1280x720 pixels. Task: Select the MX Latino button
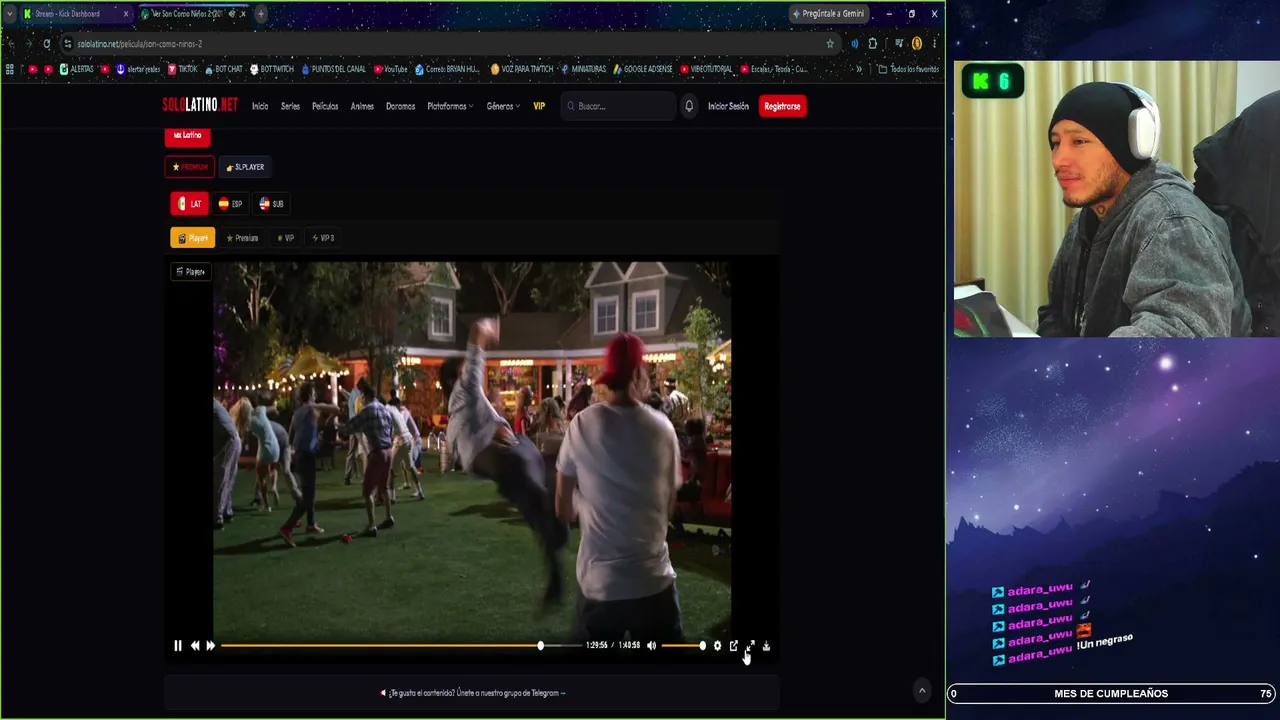(x=187, y=136)
